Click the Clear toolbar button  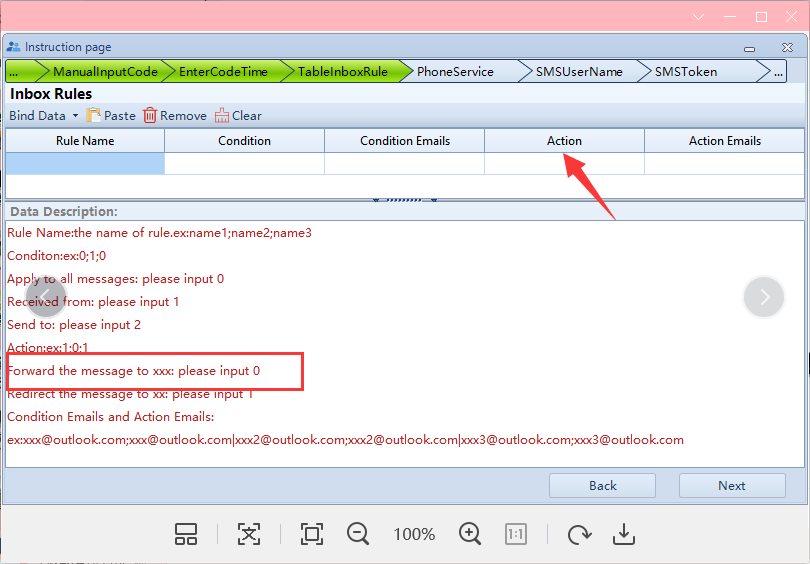pyautogui.click(x=238, y=116)
